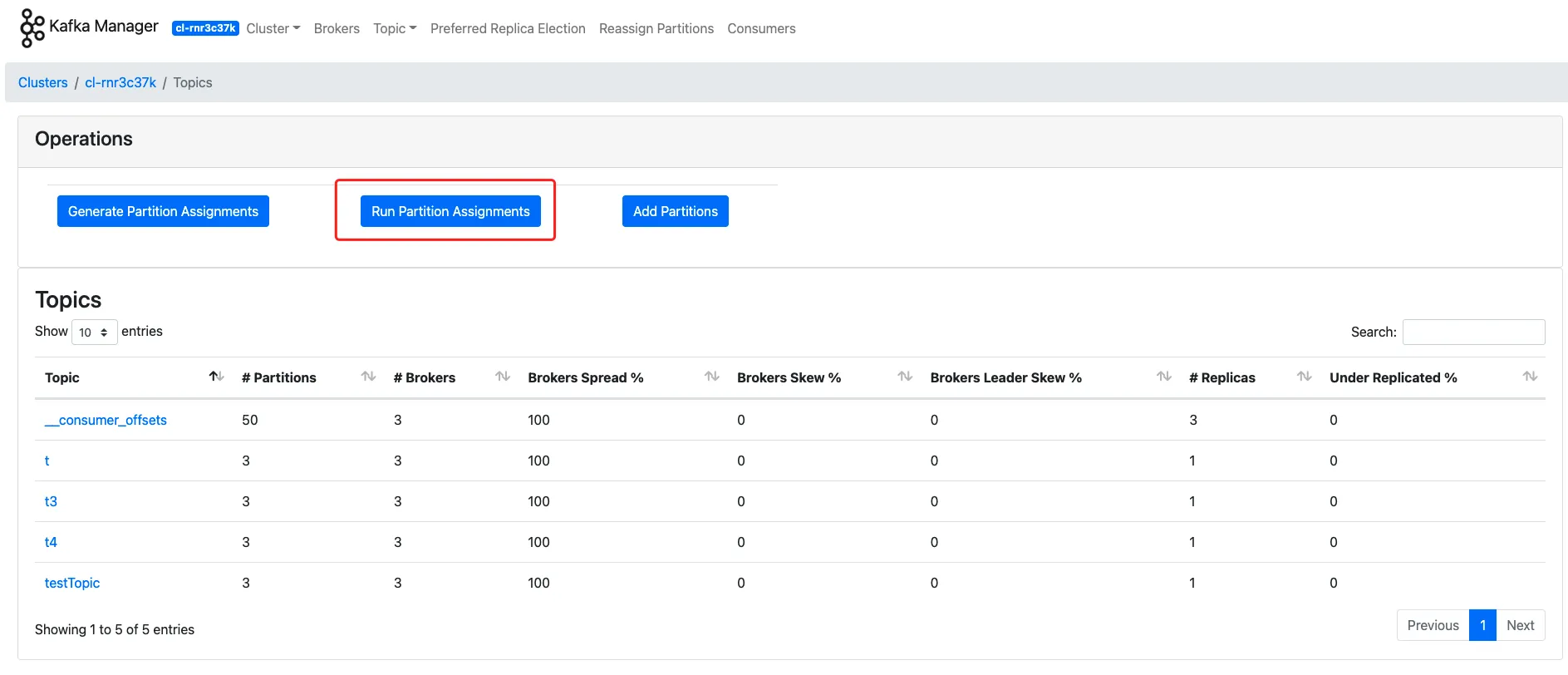Sort by Brokers Skew % icon
Screen dimensions: 1568x675
tap(905, 377)
